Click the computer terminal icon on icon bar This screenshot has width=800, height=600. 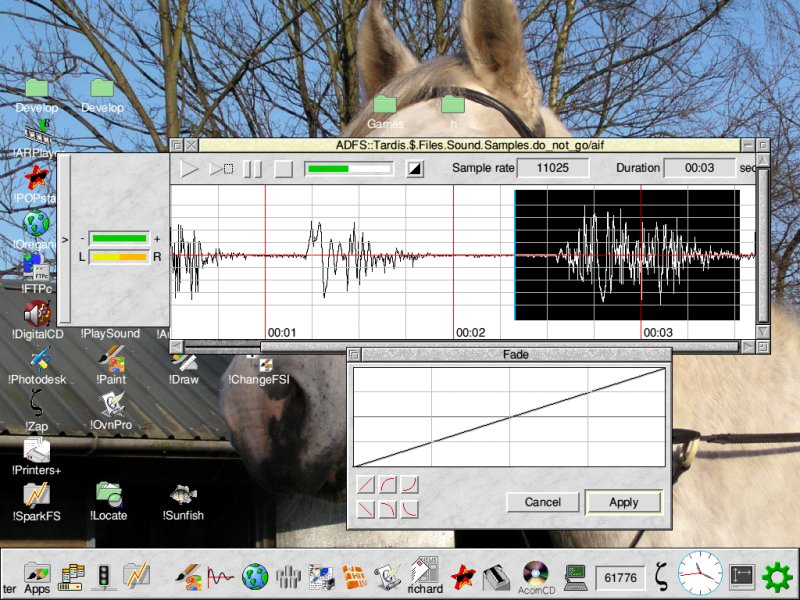(575, 578)
